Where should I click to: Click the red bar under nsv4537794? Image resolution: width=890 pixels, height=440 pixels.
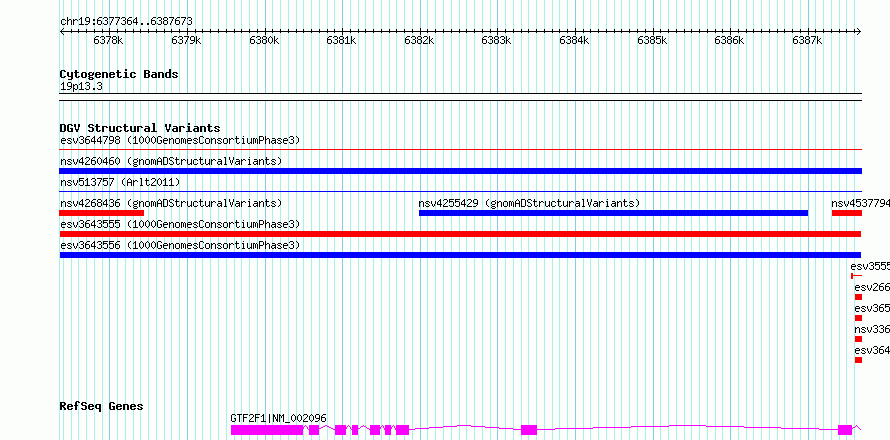click(847, 213)
